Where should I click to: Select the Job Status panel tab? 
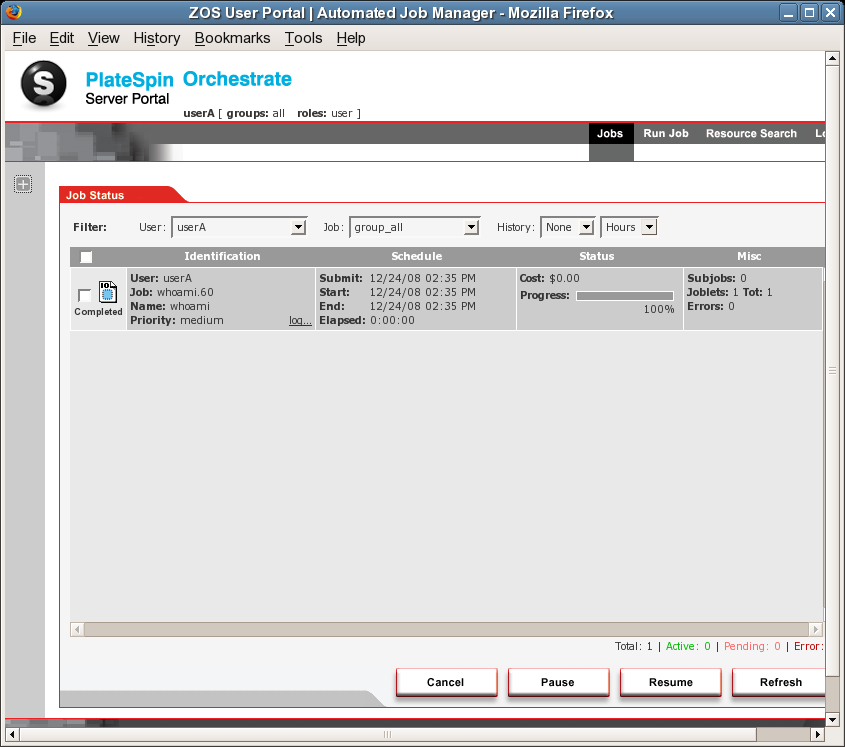tap(95, 195)
